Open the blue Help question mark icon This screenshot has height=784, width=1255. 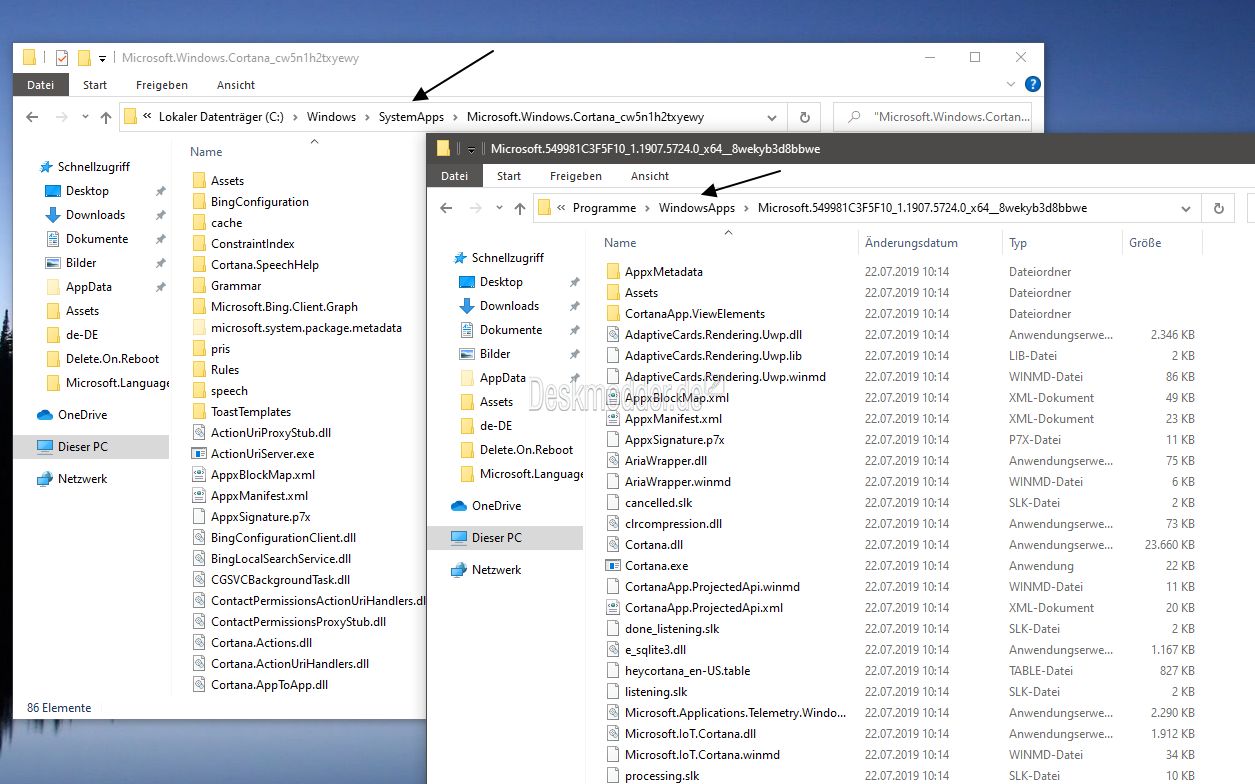tap(1033, 85)
